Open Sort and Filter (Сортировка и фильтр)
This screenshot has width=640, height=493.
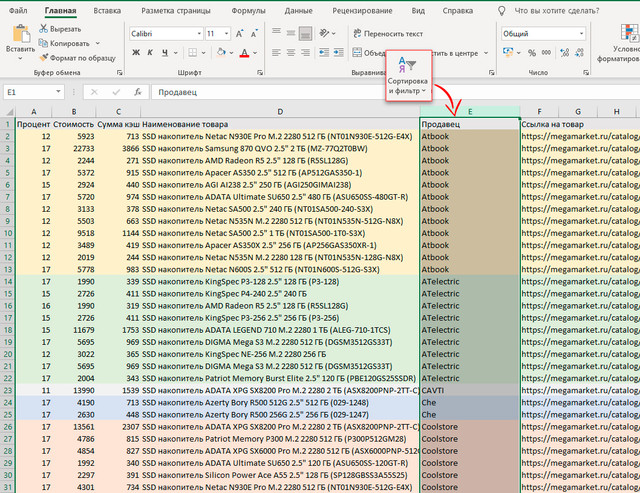coord(408,76)
